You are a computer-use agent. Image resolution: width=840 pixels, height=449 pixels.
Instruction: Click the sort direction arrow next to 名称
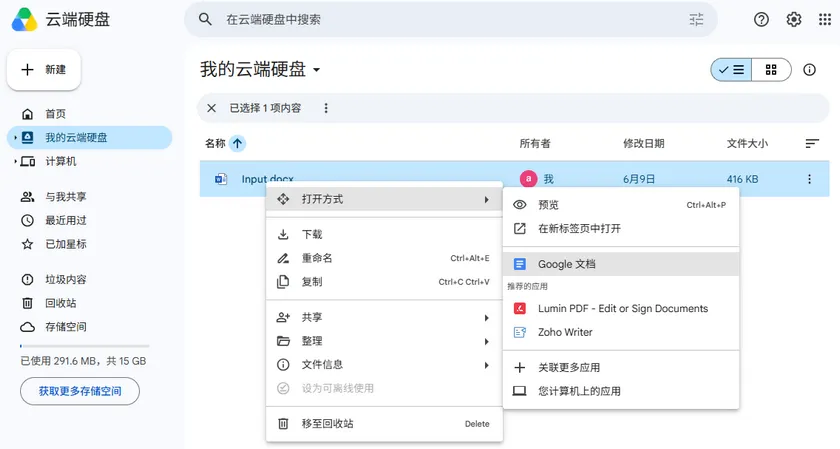click(x=237, y=143)
